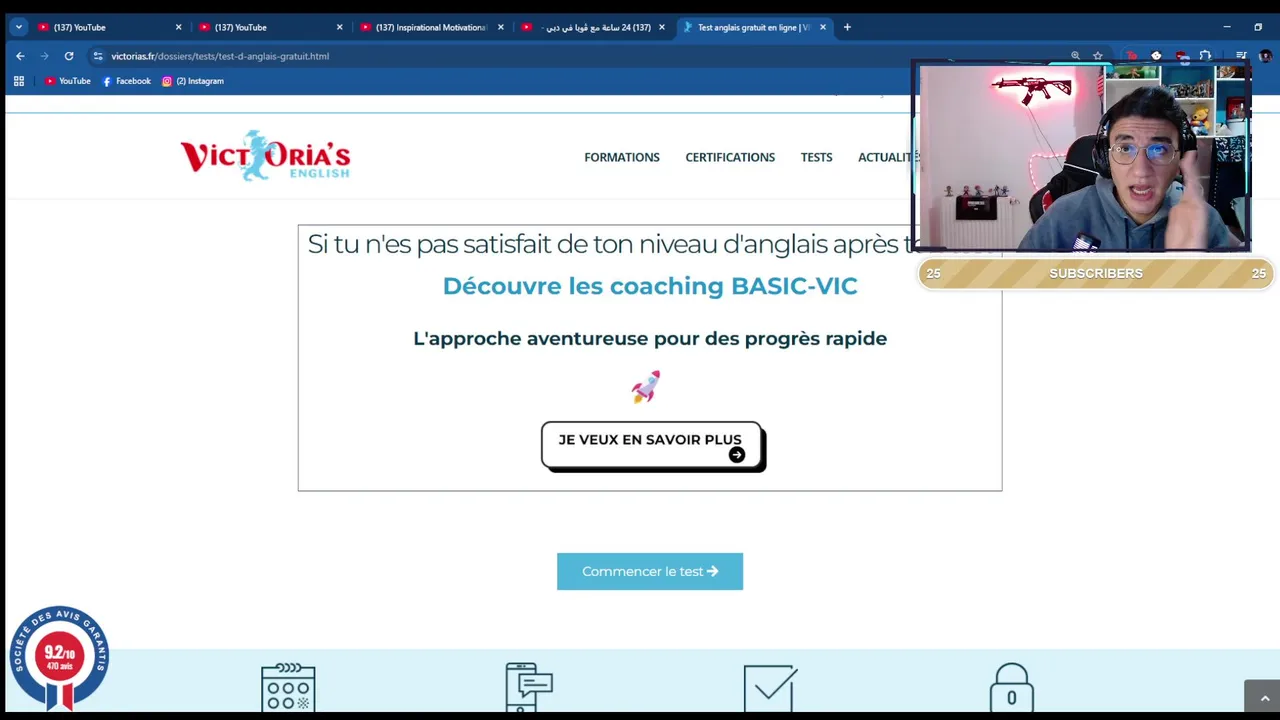
Task: Open the YouTube bookmark
Action: point(68,81)
